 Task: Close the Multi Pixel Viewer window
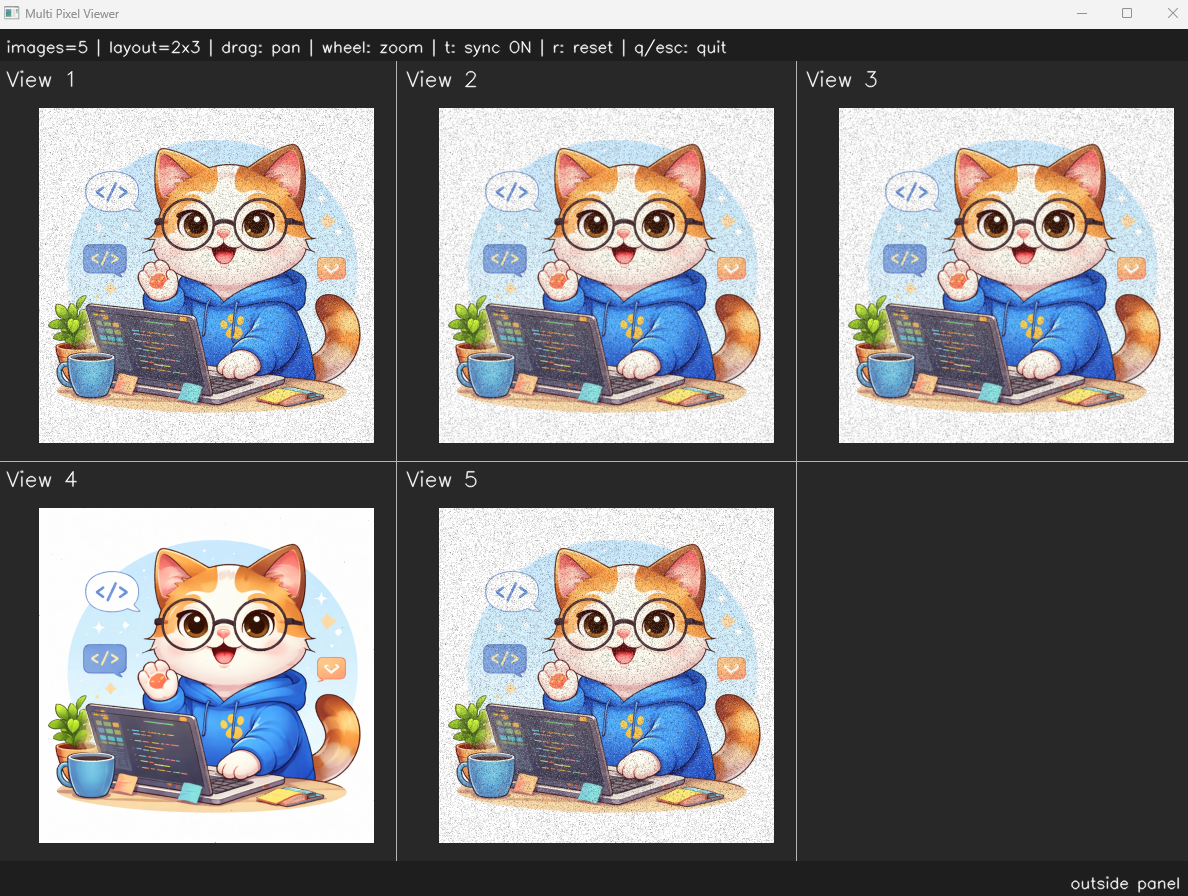[x=1171, y=14]
